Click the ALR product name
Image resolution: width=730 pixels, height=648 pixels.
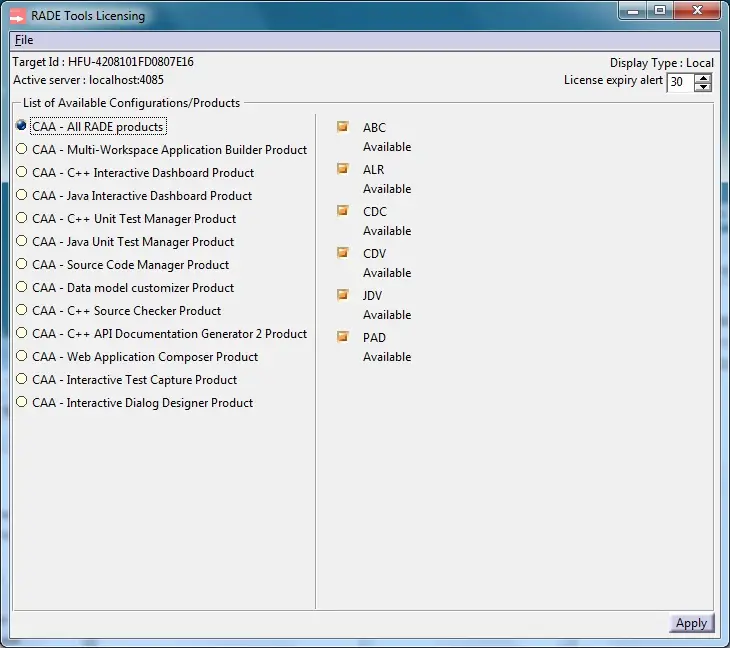pos(373,169)
